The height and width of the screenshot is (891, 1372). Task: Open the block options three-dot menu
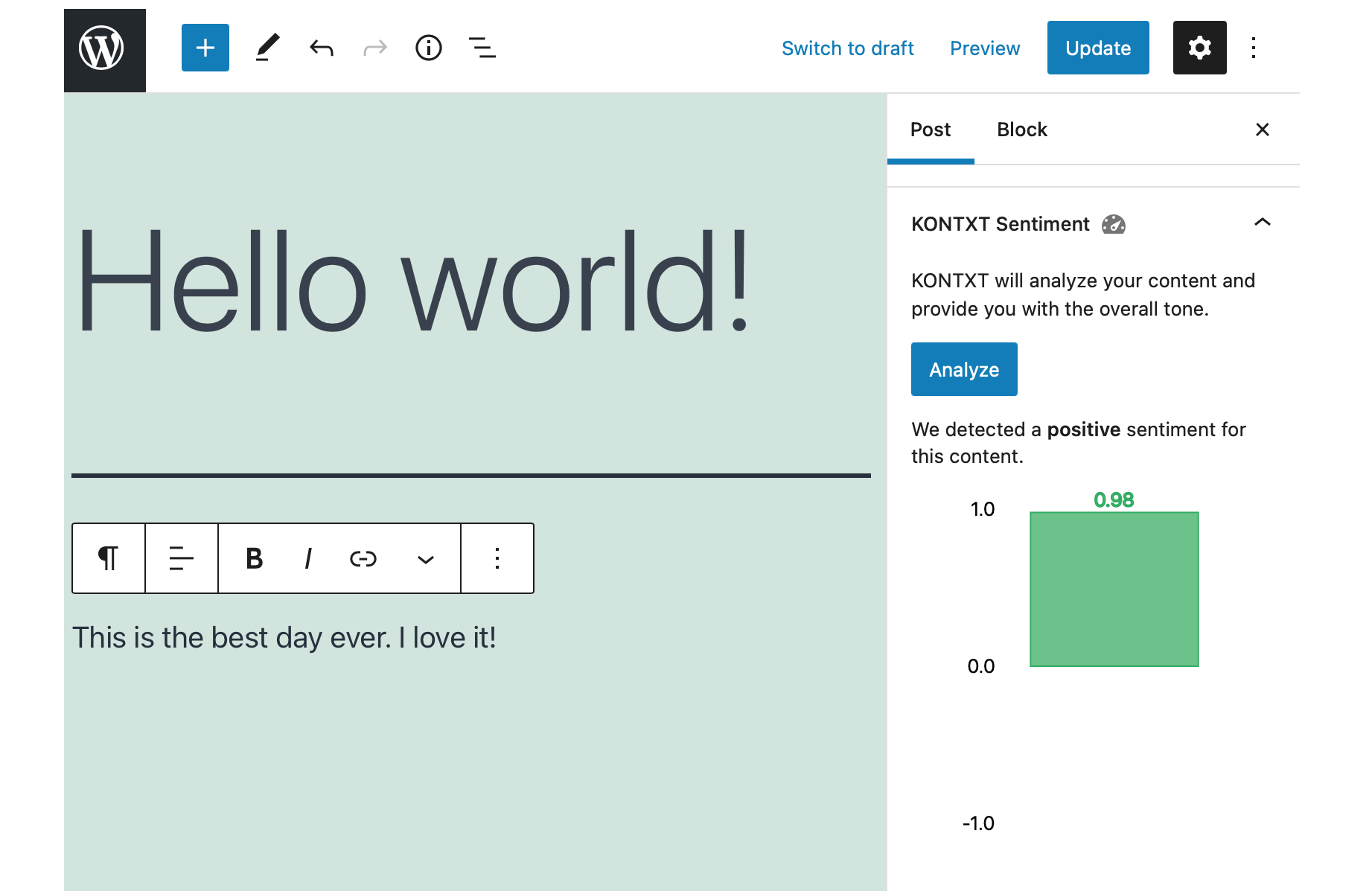pos(497,558)
